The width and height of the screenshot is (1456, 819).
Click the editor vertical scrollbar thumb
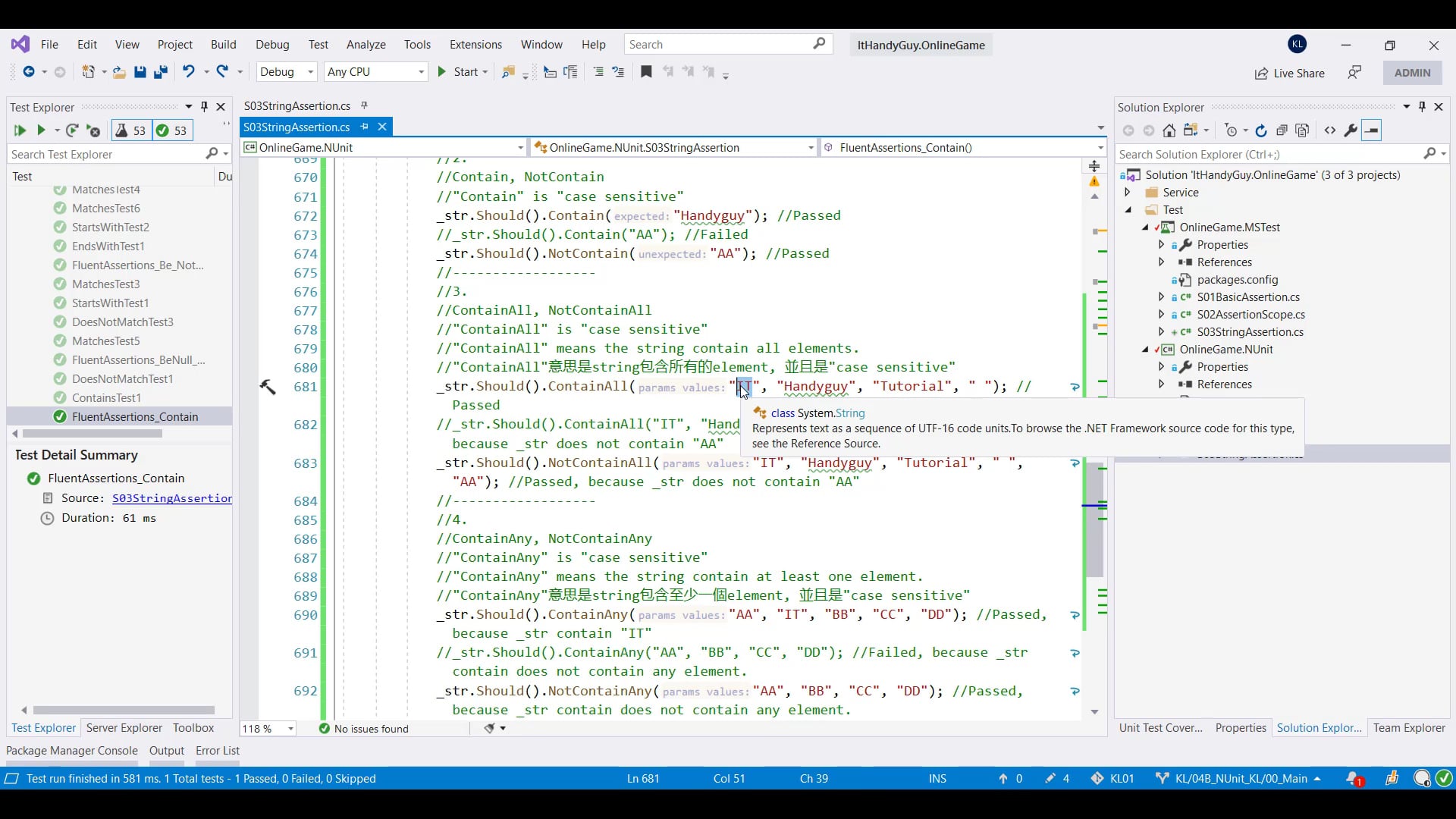(1094, 519)
